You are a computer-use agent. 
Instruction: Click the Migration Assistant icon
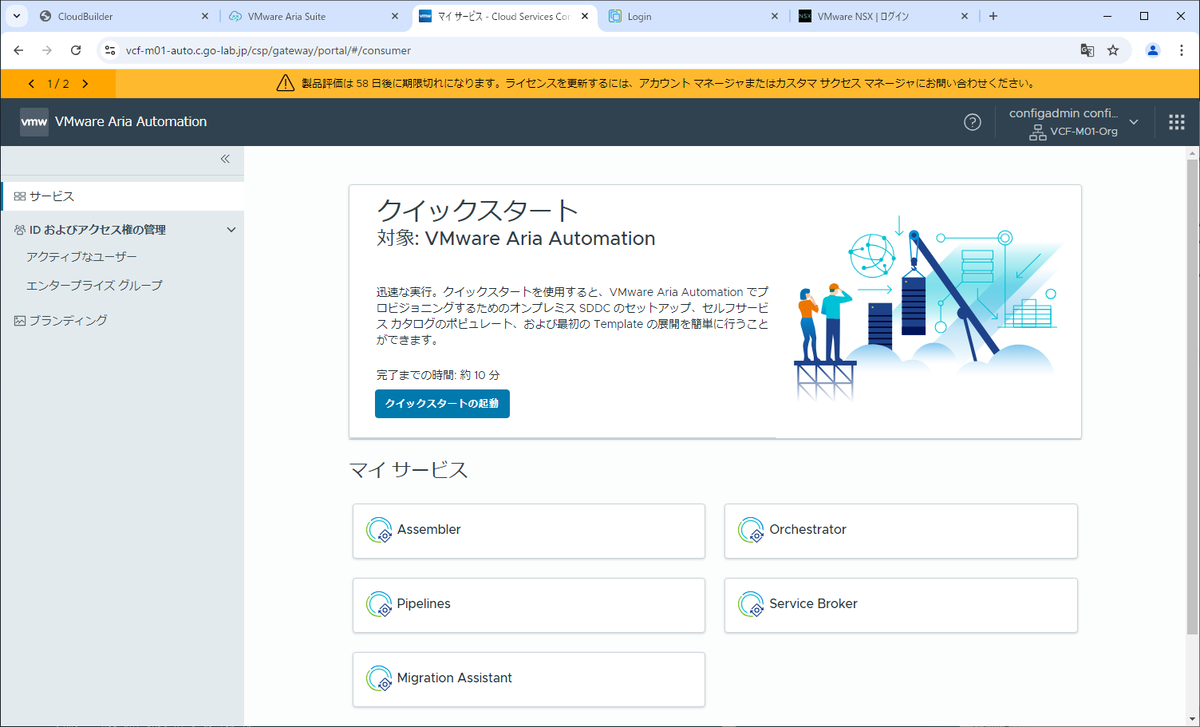click(x=379, y=679)
